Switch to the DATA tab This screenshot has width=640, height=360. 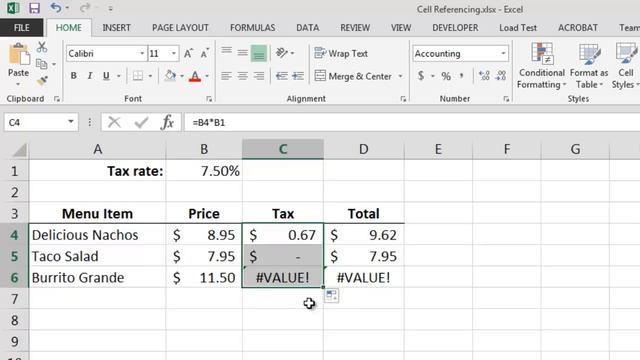308,28
